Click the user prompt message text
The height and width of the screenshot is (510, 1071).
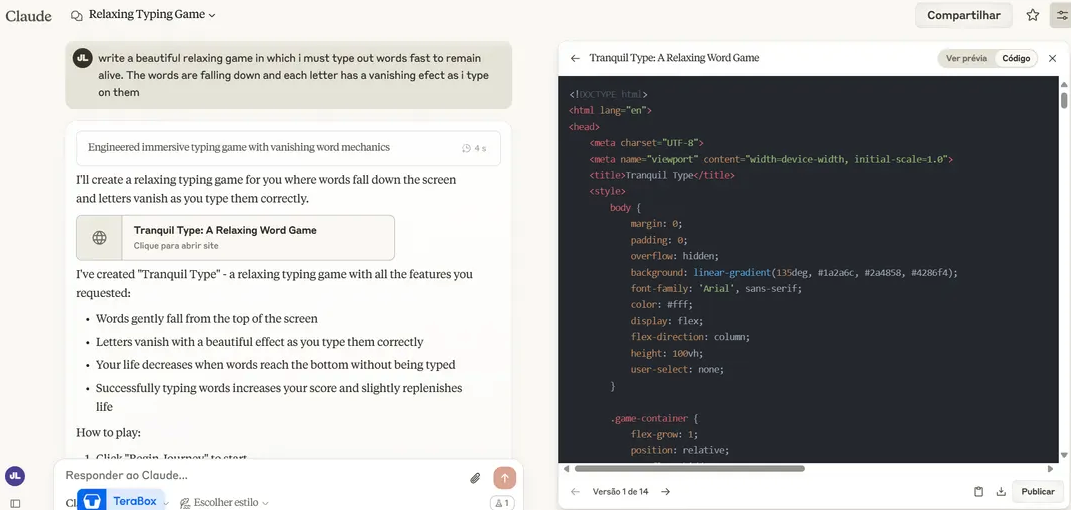pyautogui.click(x=294, y=75)
